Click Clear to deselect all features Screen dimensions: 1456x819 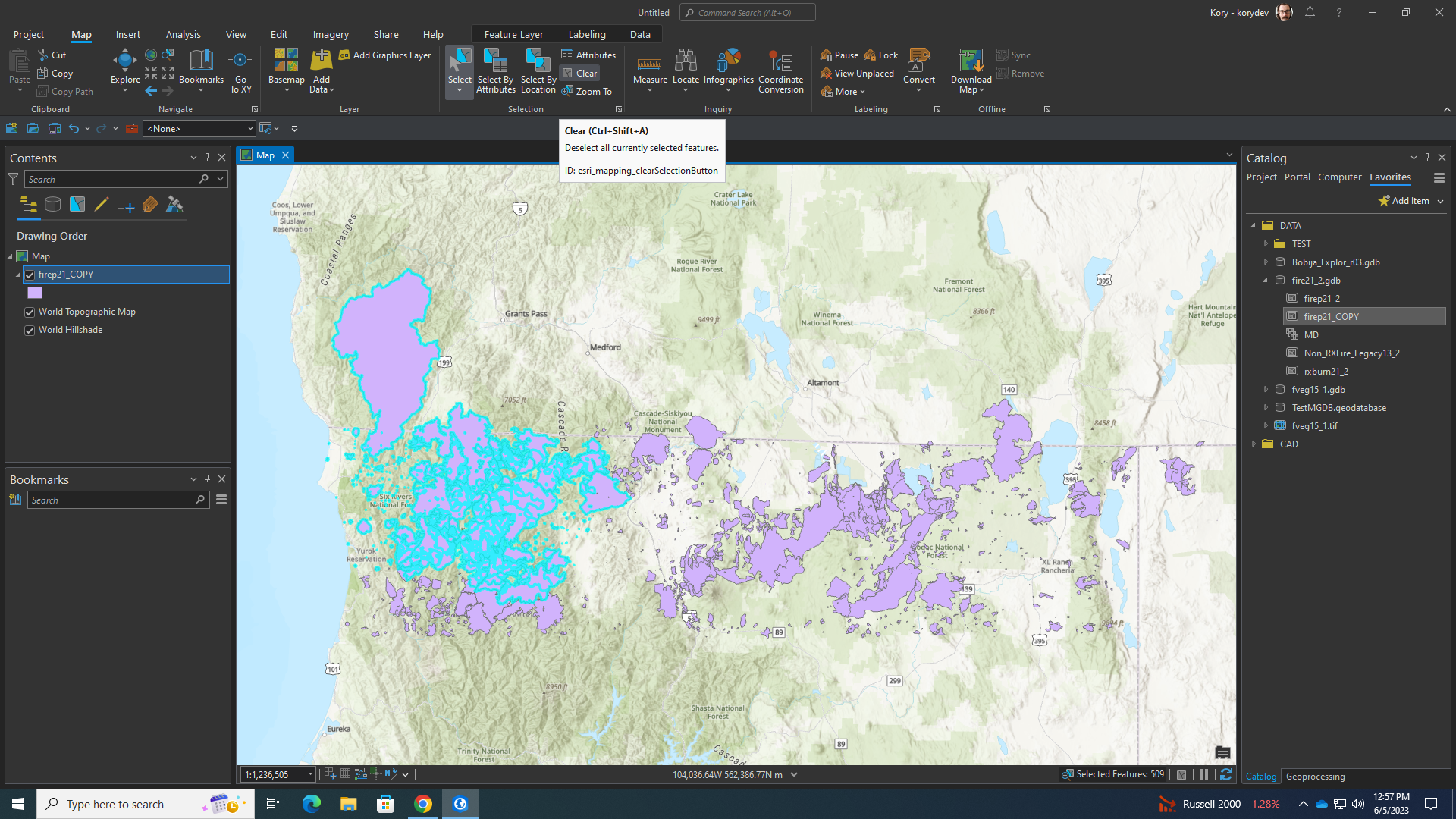click(579, 73)
